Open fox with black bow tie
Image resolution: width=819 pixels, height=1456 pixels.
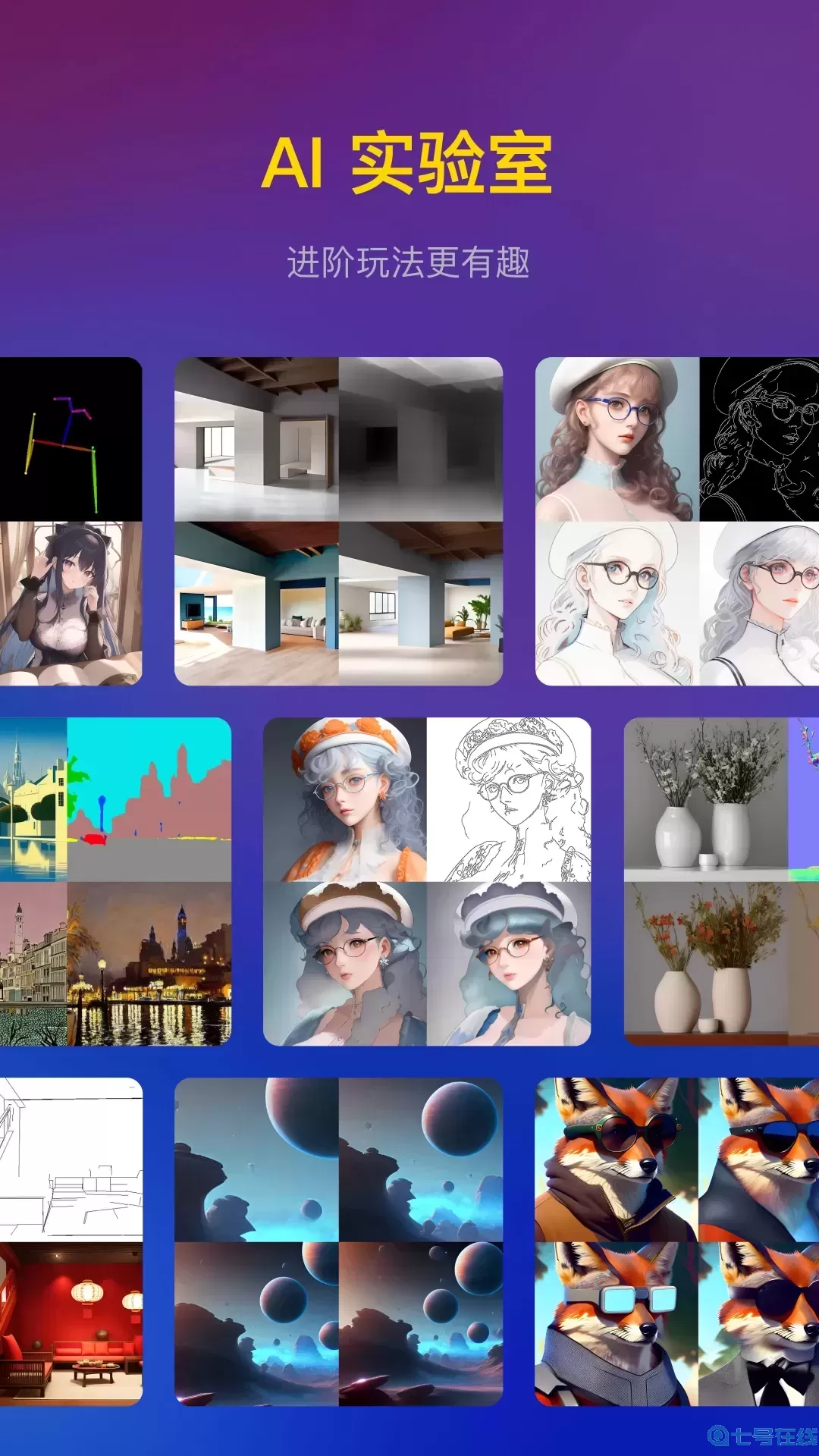[758, 1323]
